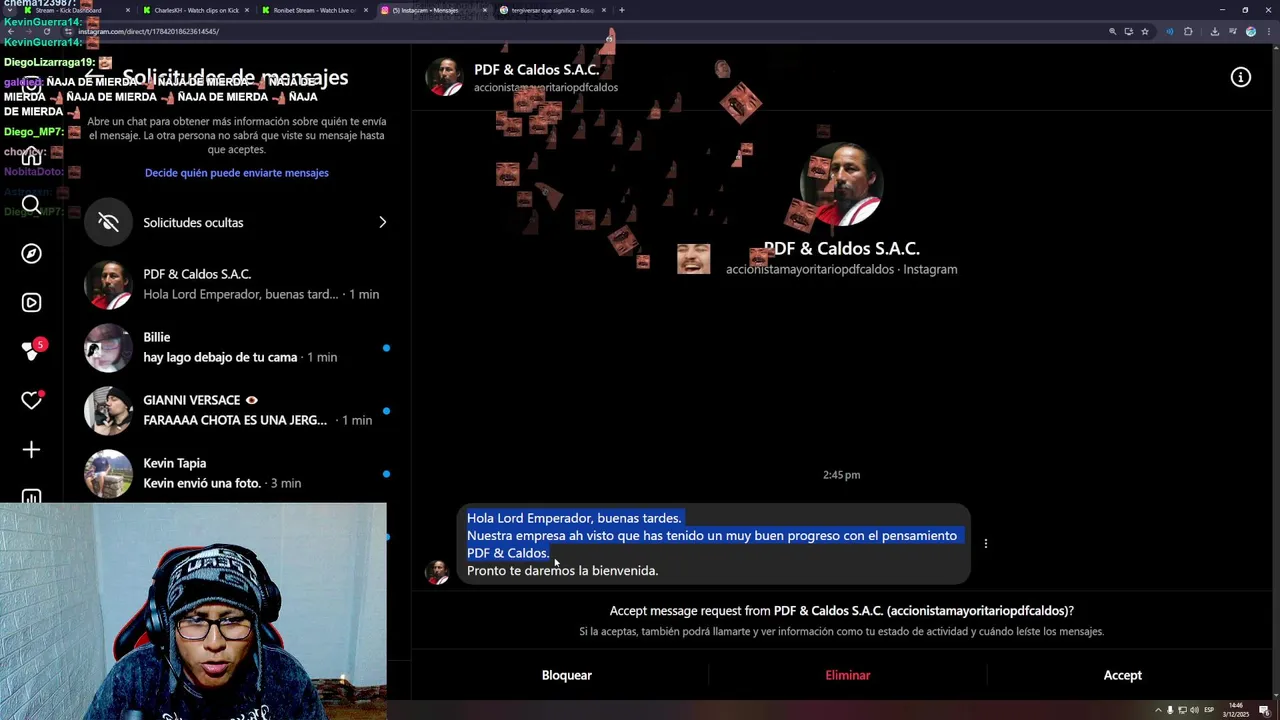Switch to Stream - Kick Dashboard tab
The width and height of the screenshot is (1280, 720).
click(x=76, y=10)
